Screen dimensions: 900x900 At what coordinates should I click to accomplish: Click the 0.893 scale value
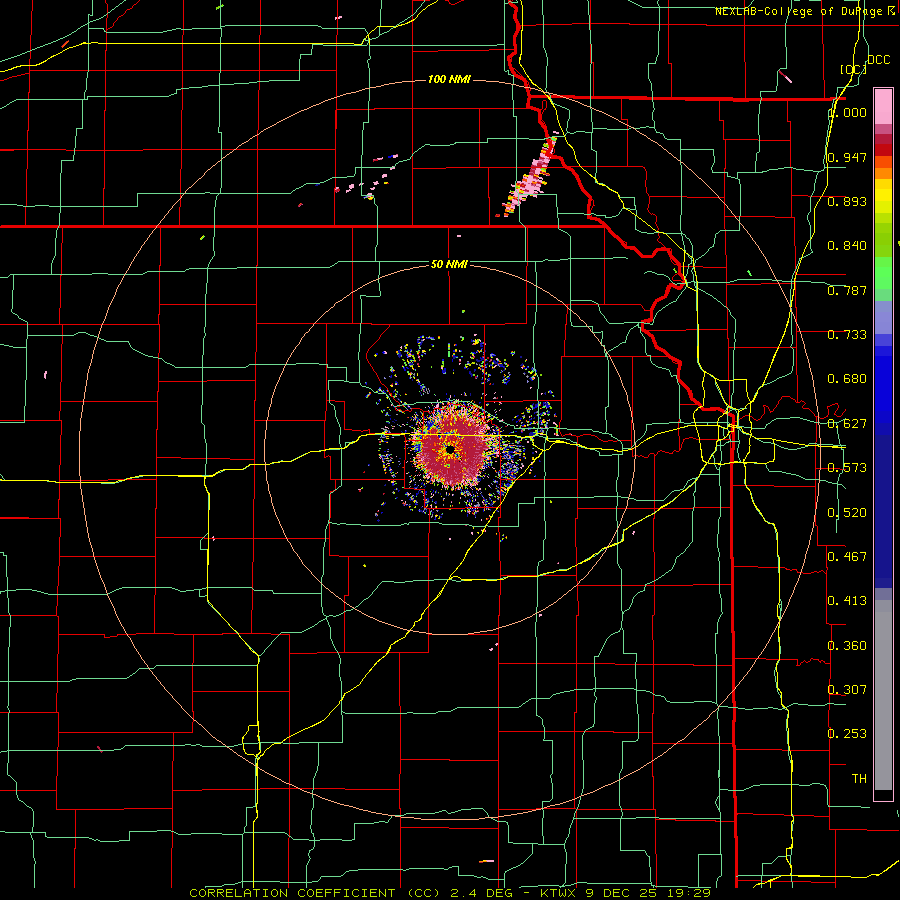click(847, 201)
